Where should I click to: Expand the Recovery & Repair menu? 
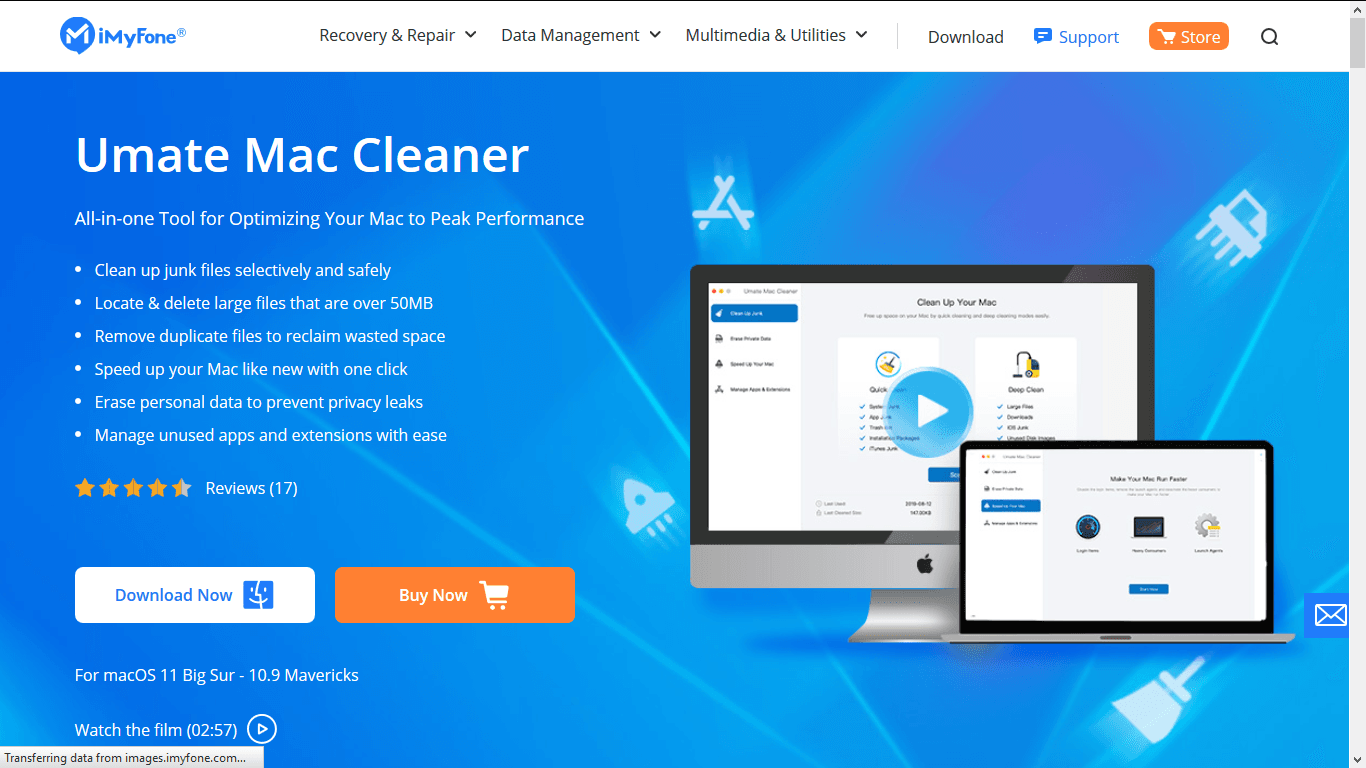(398, 35)
